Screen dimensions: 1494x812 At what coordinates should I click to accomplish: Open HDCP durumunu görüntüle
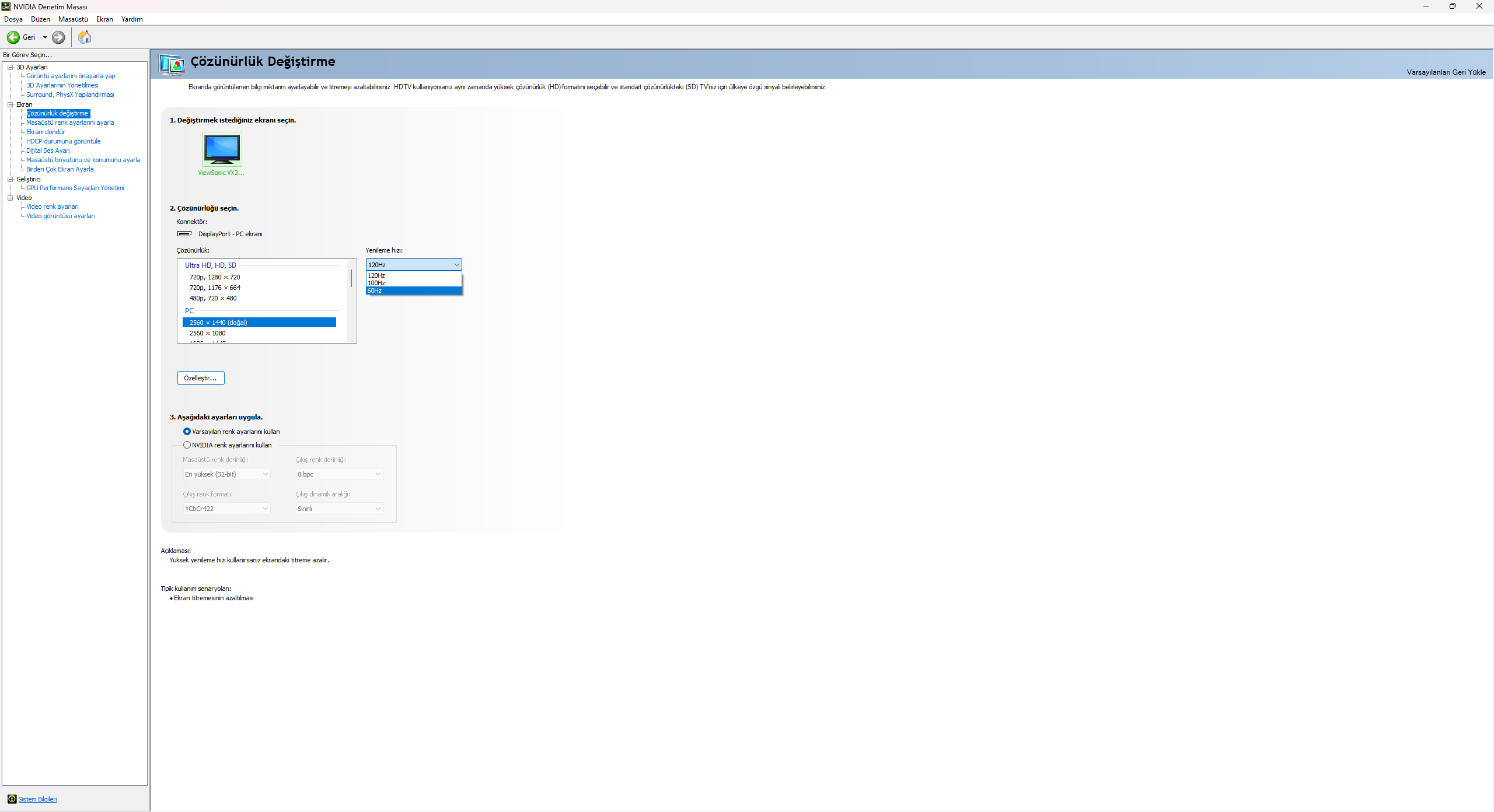pyautogui.click(x=64, y=141)
